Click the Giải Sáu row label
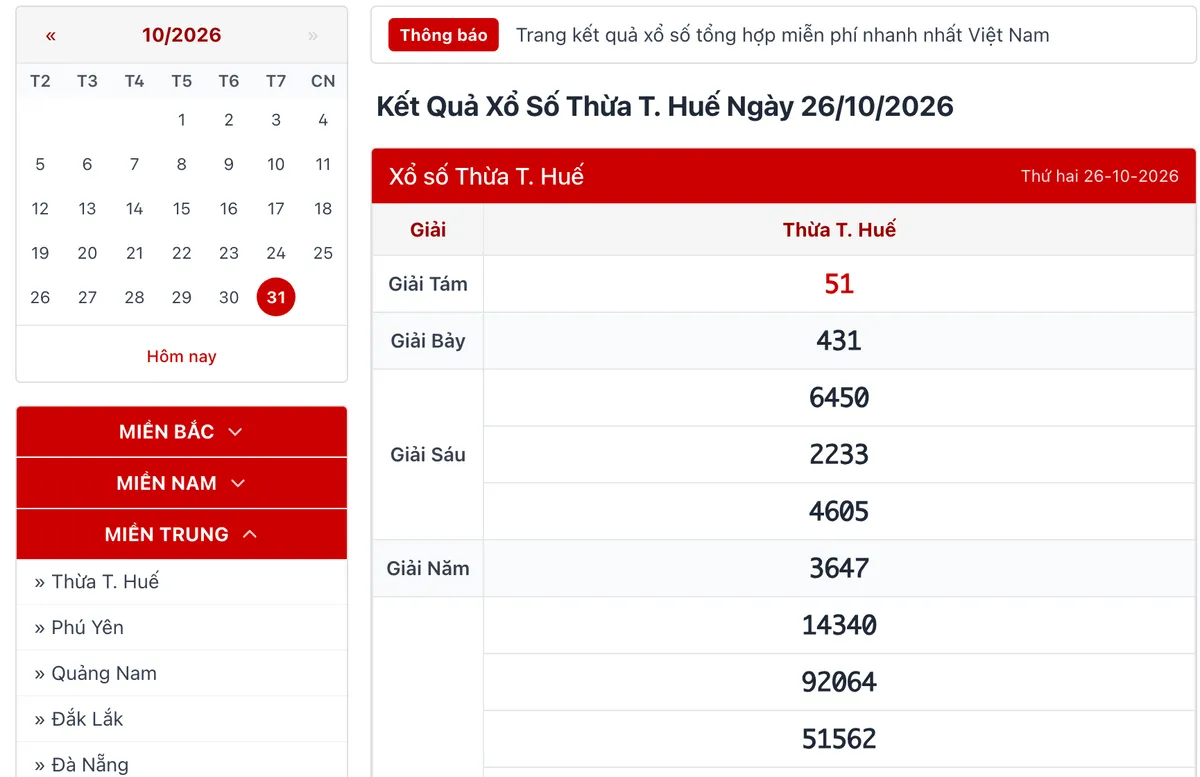Screen dimensions: 1200x777 tap(428, 455)
